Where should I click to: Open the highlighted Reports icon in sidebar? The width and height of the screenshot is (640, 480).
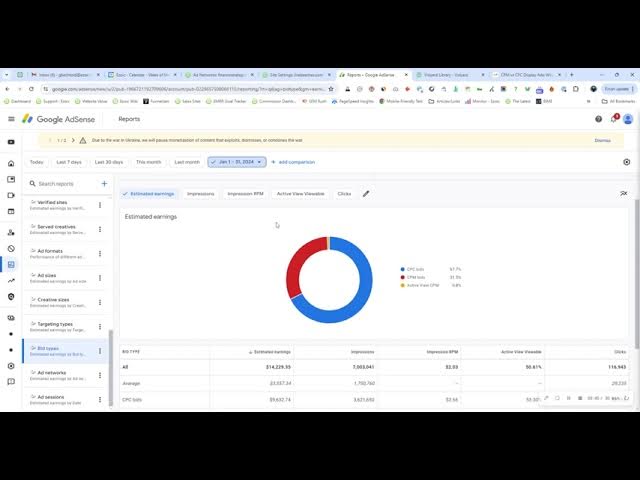11,264
